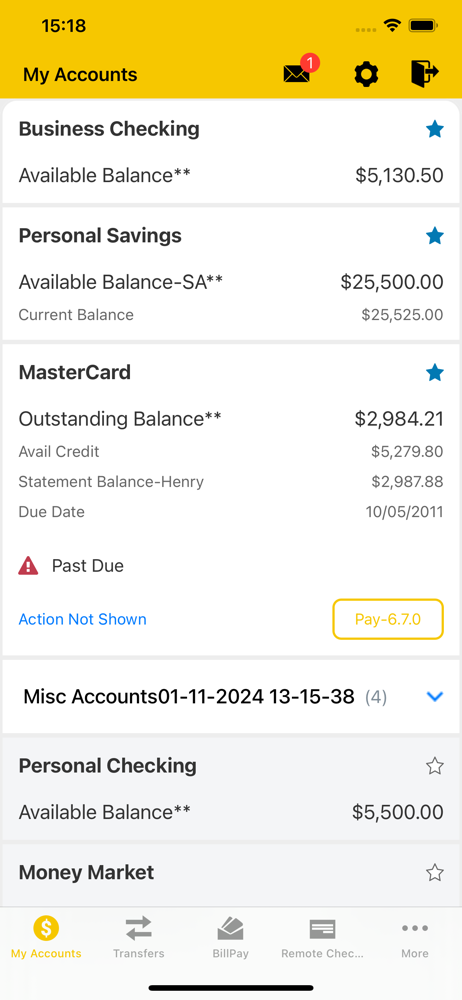Open MasterCard Outstanding Balance details
462x1000 pixels.
coord(231,419)
